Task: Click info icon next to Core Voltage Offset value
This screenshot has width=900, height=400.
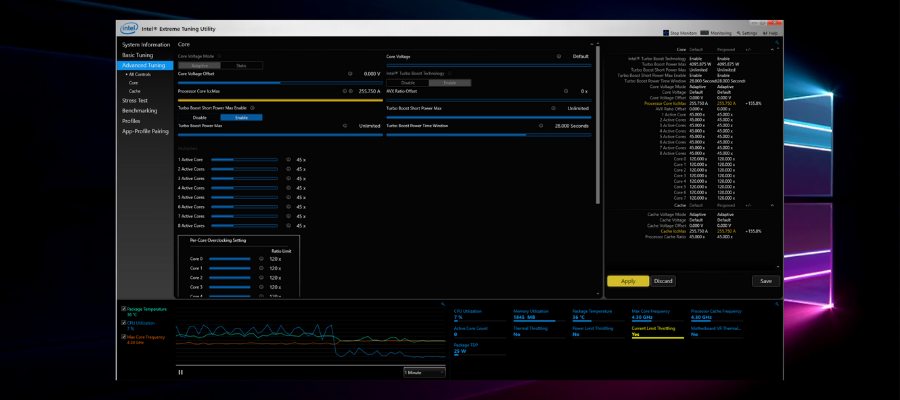Action: click(x=350, y=73)
